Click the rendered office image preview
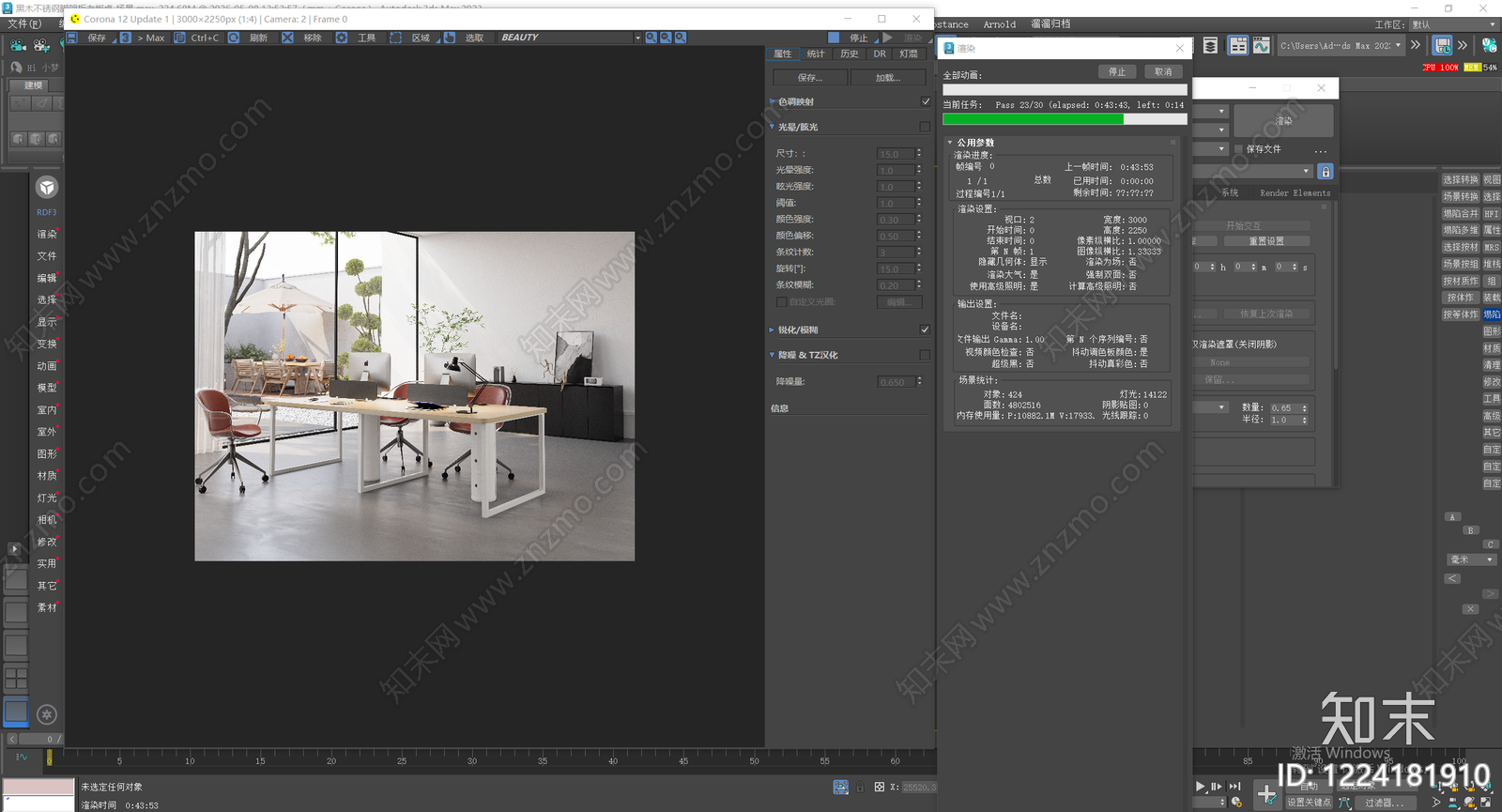 (415, 396)
